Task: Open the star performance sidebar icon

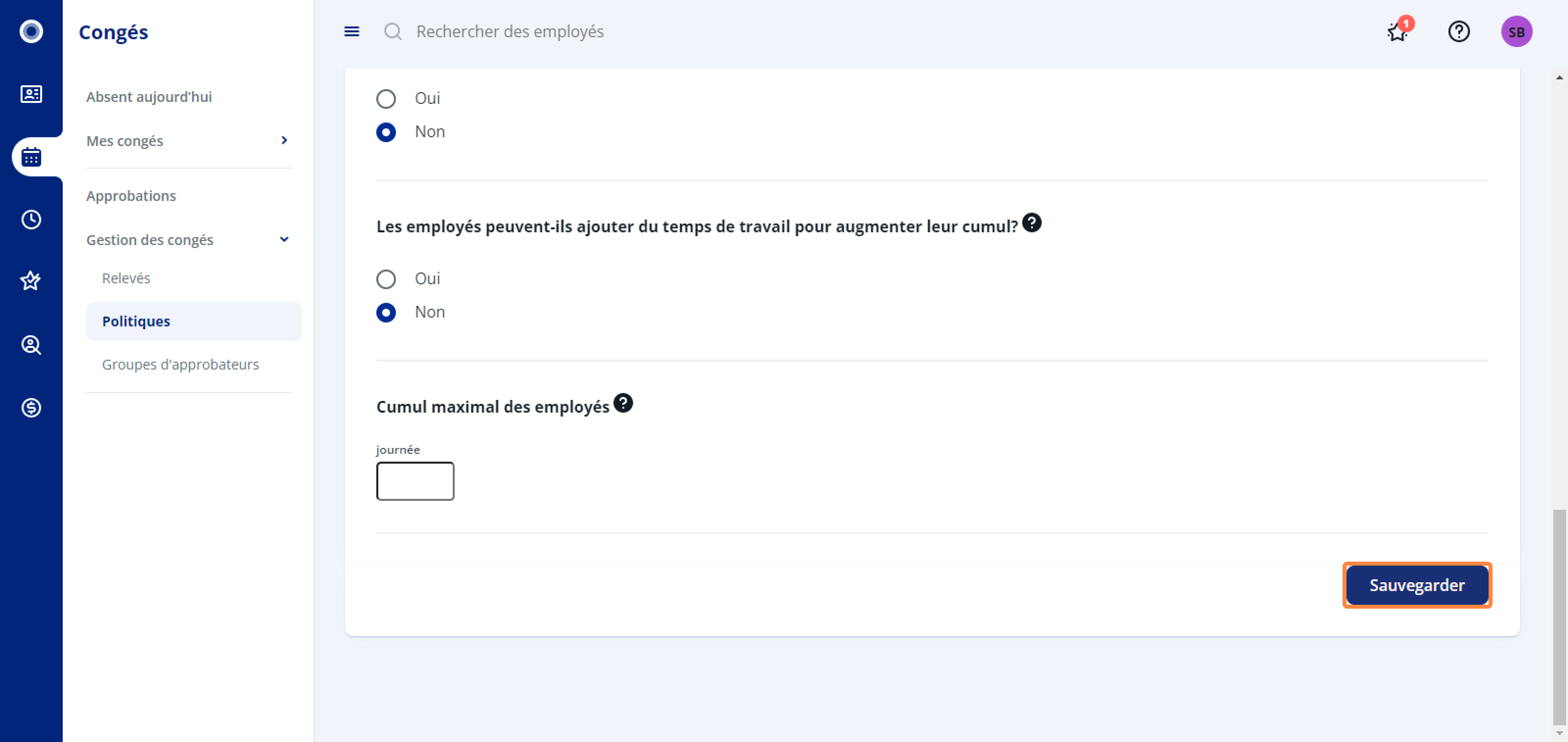Action: (31, 281)
